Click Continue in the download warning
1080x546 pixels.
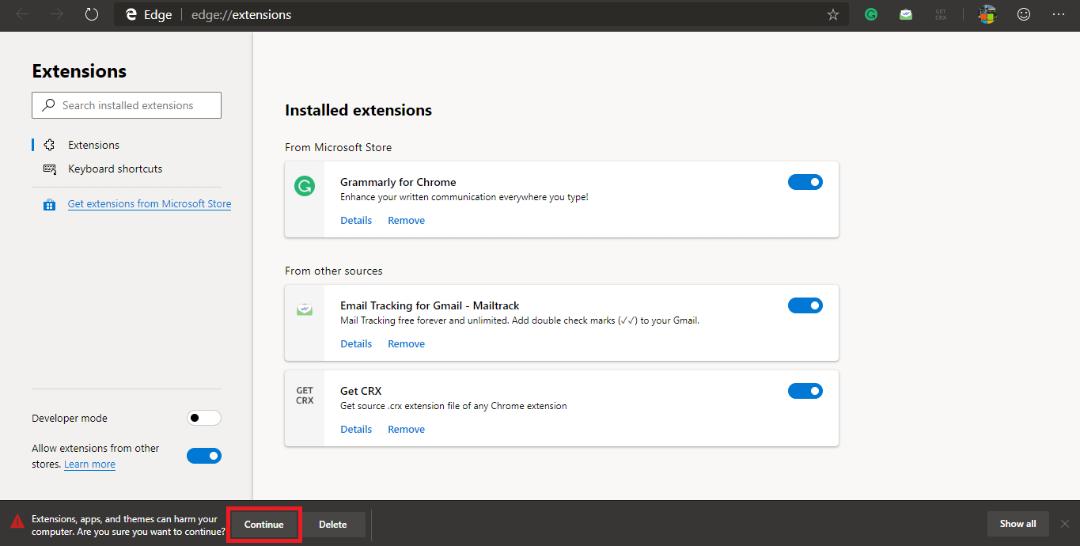tap(264, 524)
